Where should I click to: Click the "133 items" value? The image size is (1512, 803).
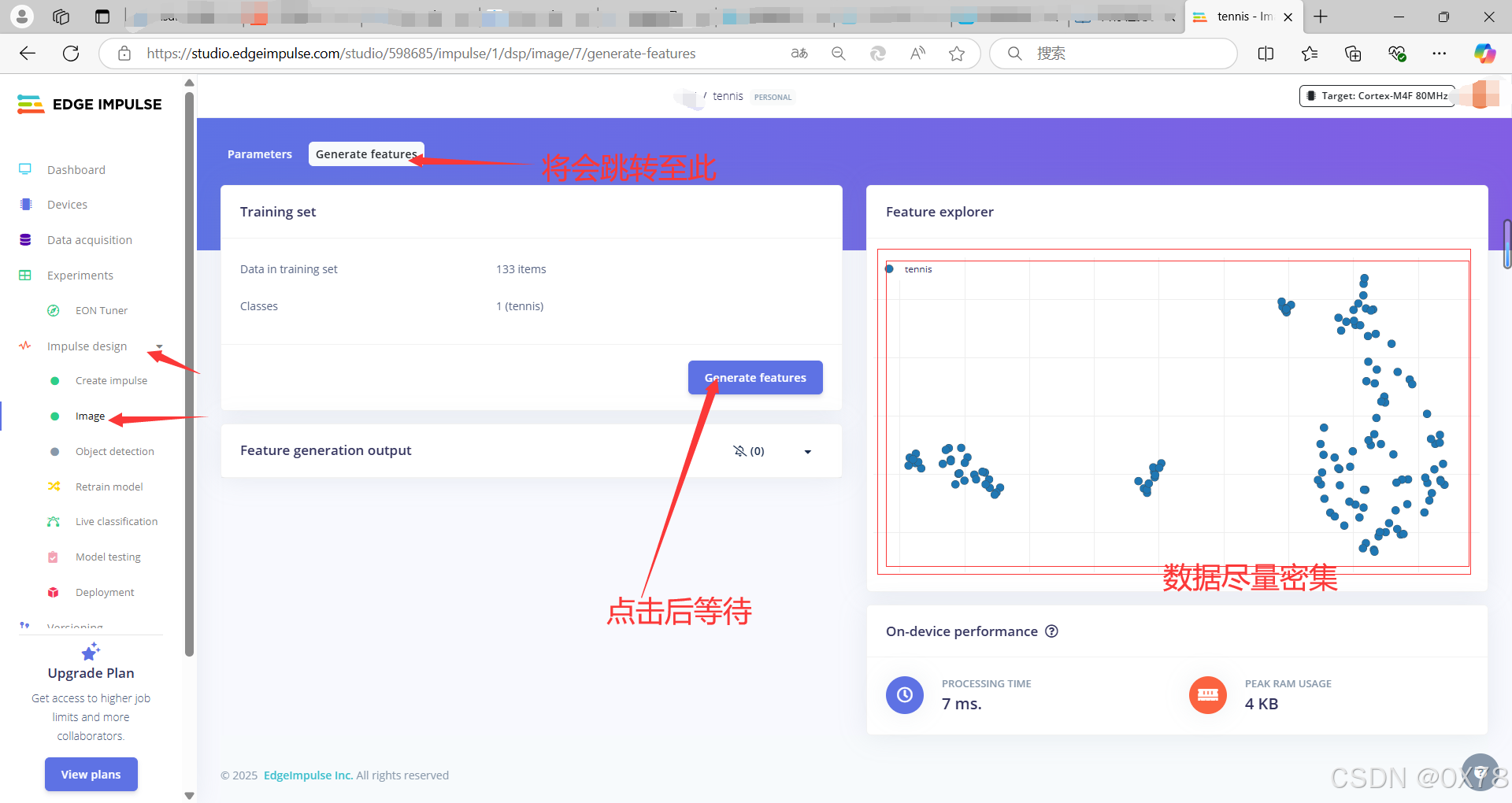point(521,269)
